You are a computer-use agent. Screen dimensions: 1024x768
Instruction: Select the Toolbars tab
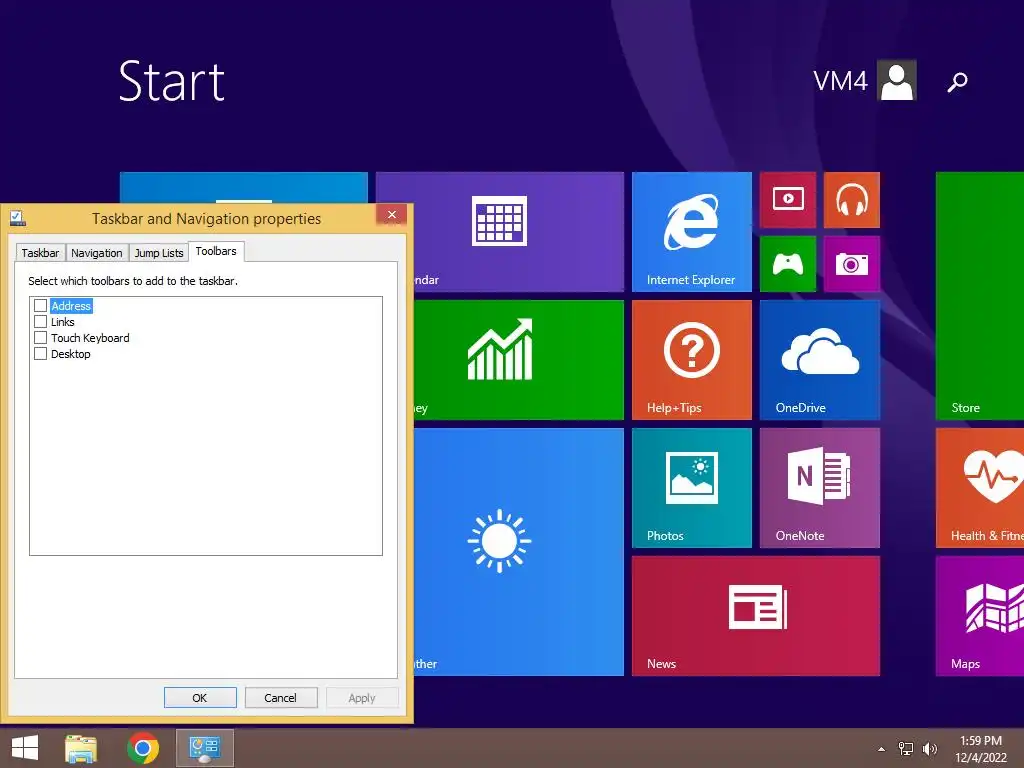[216, 251]
